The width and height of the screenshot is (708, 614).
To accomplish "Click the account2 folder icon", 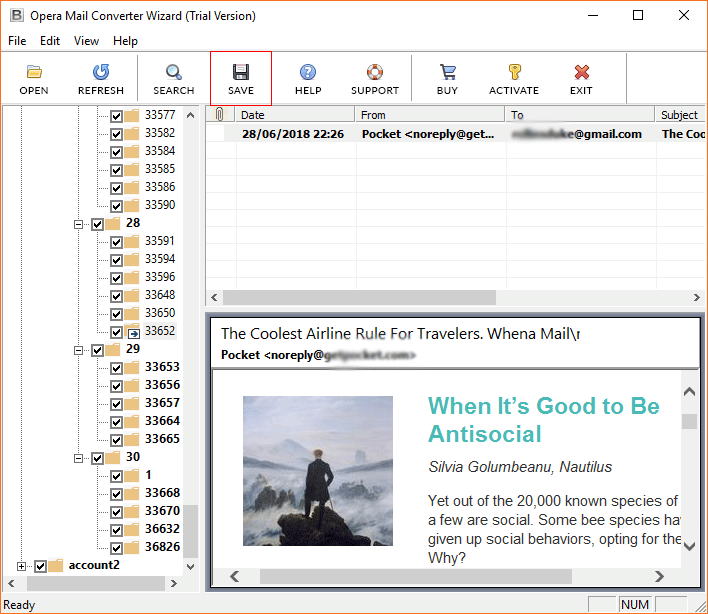I will click(56, 566).
